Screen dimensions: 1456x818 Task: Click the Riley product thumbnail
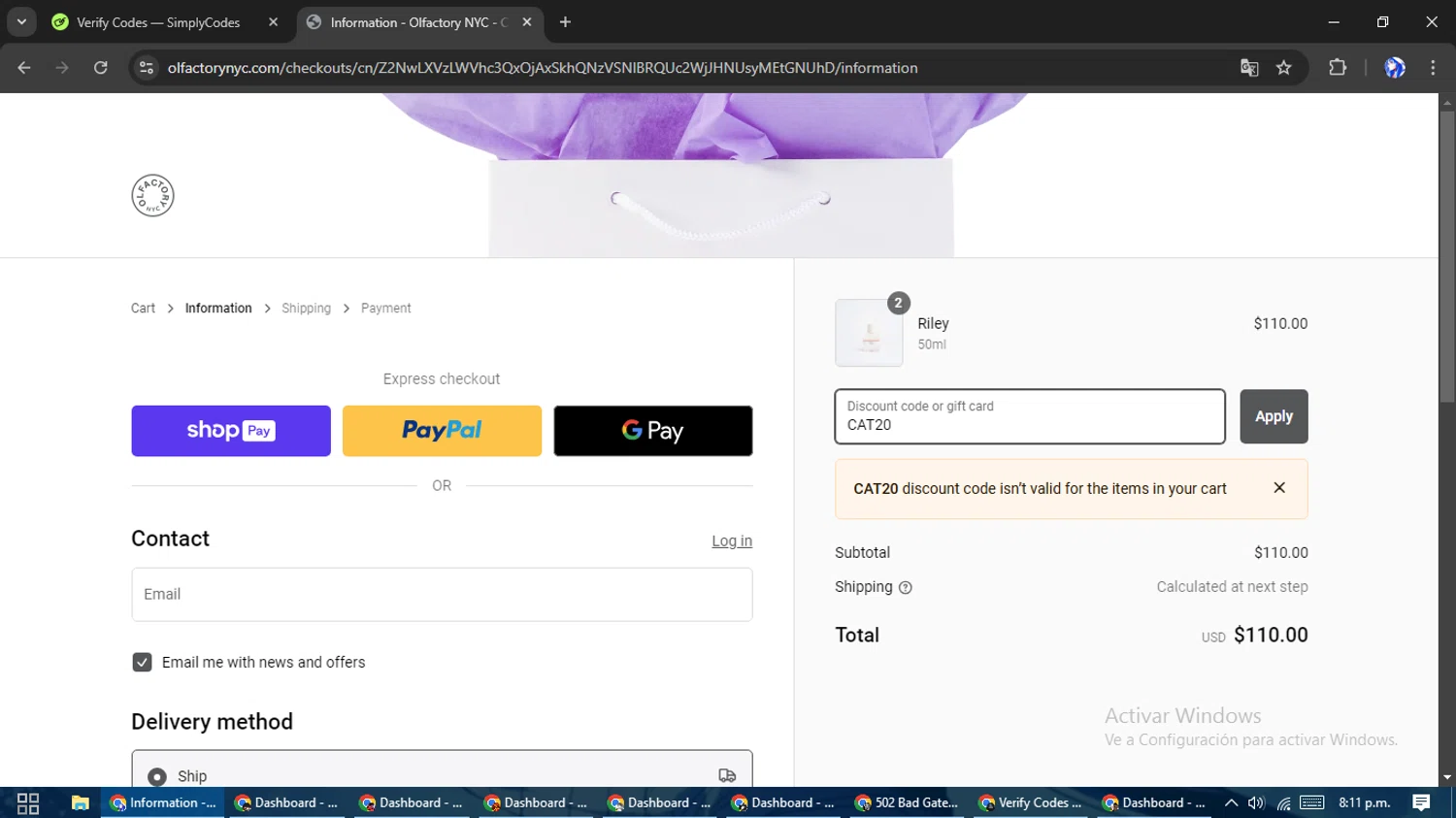(x=869, y=333)
